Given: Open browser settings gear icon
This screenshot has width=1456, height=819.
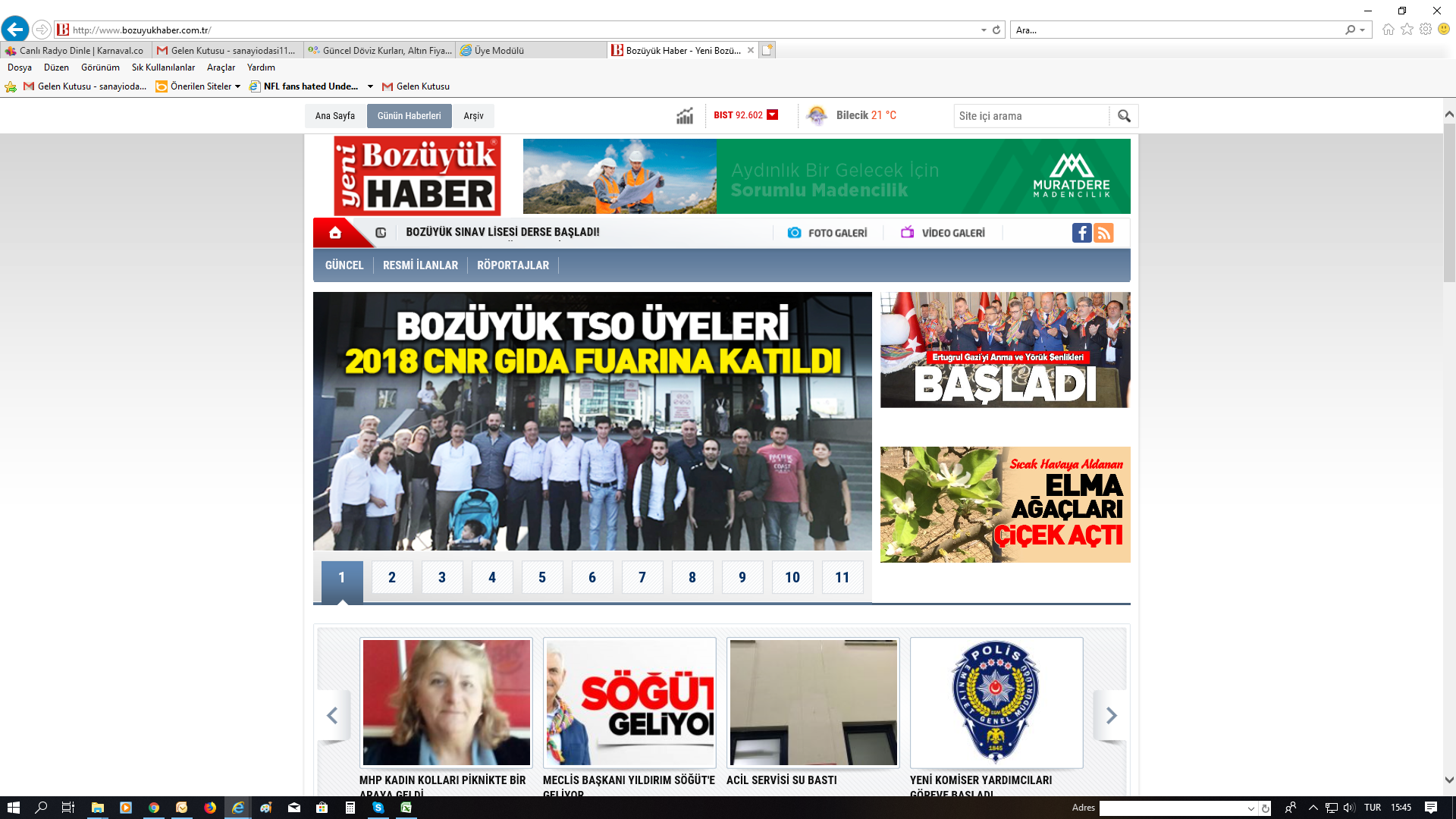Looking at the screenshot, I should (1426, 30).
